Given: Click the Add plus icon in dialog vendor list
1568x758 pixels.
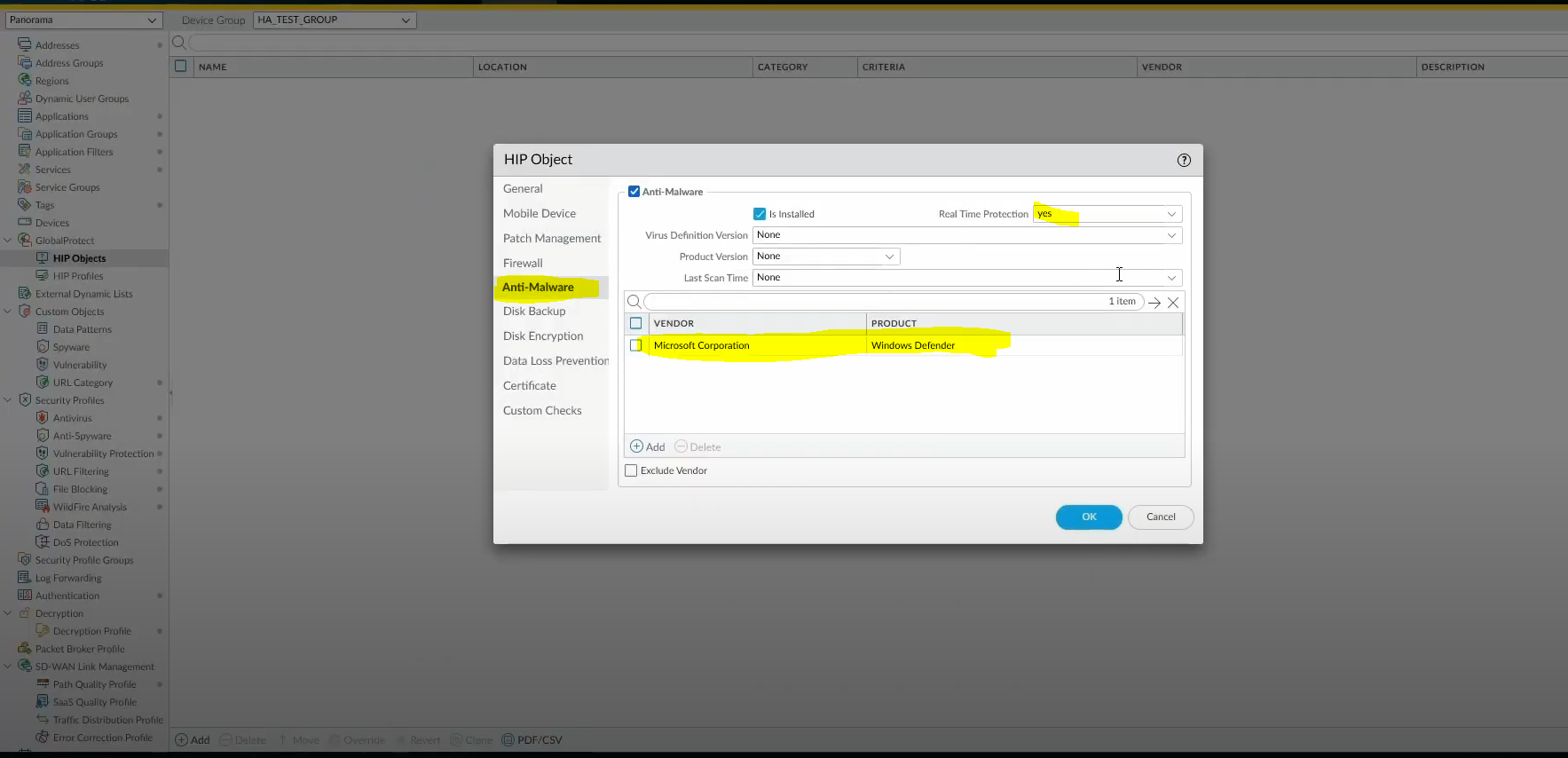Looking at the screenshot, I should click(x=636, y=446).
